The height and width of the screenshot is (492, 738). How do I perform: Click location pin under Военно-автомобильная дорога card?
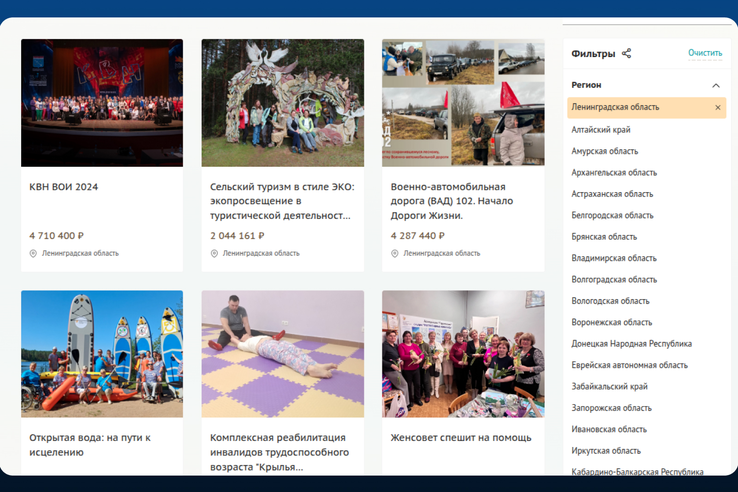(395, 254)
